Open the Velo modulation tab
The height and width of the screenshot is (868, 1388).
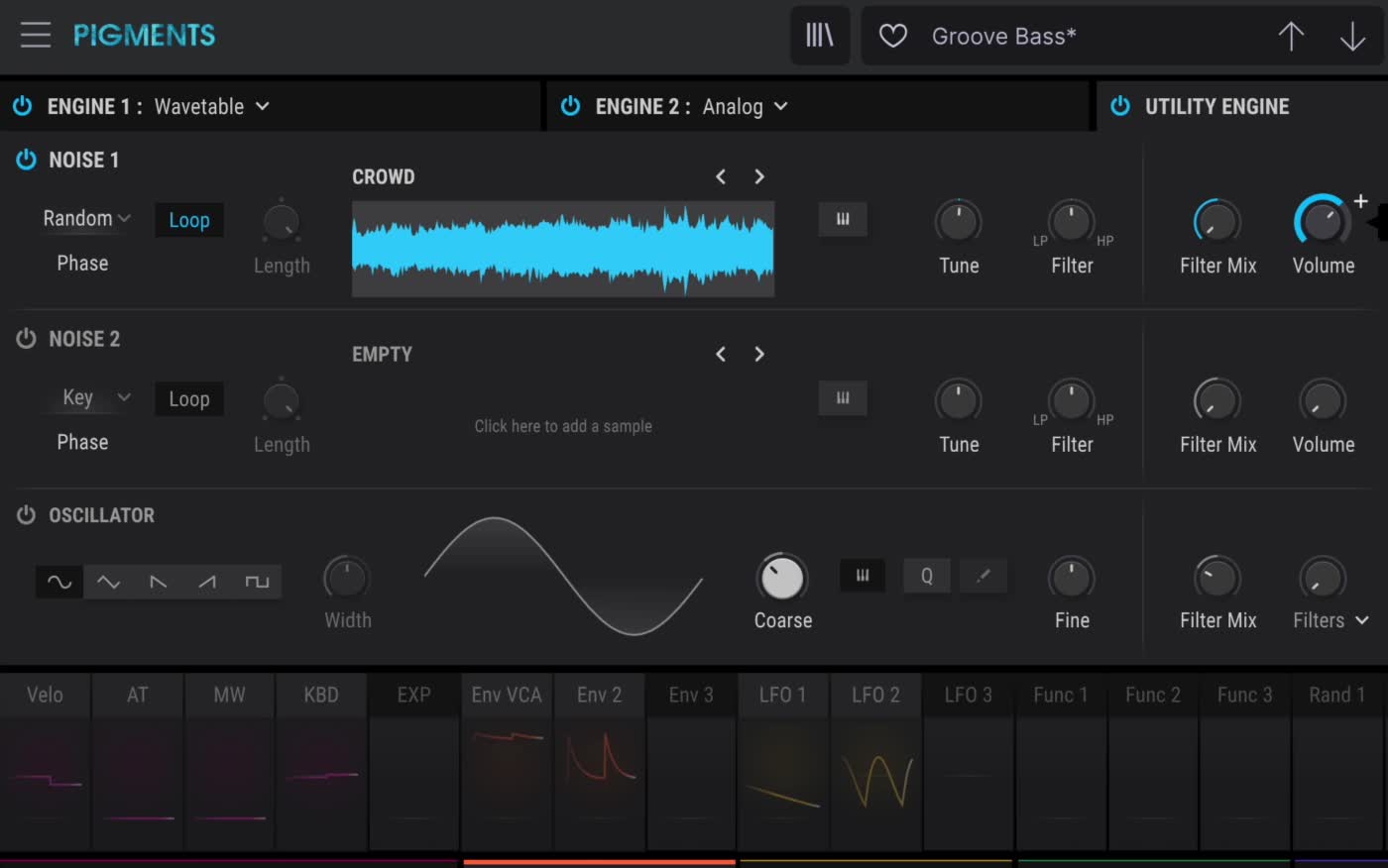[45, 695]
